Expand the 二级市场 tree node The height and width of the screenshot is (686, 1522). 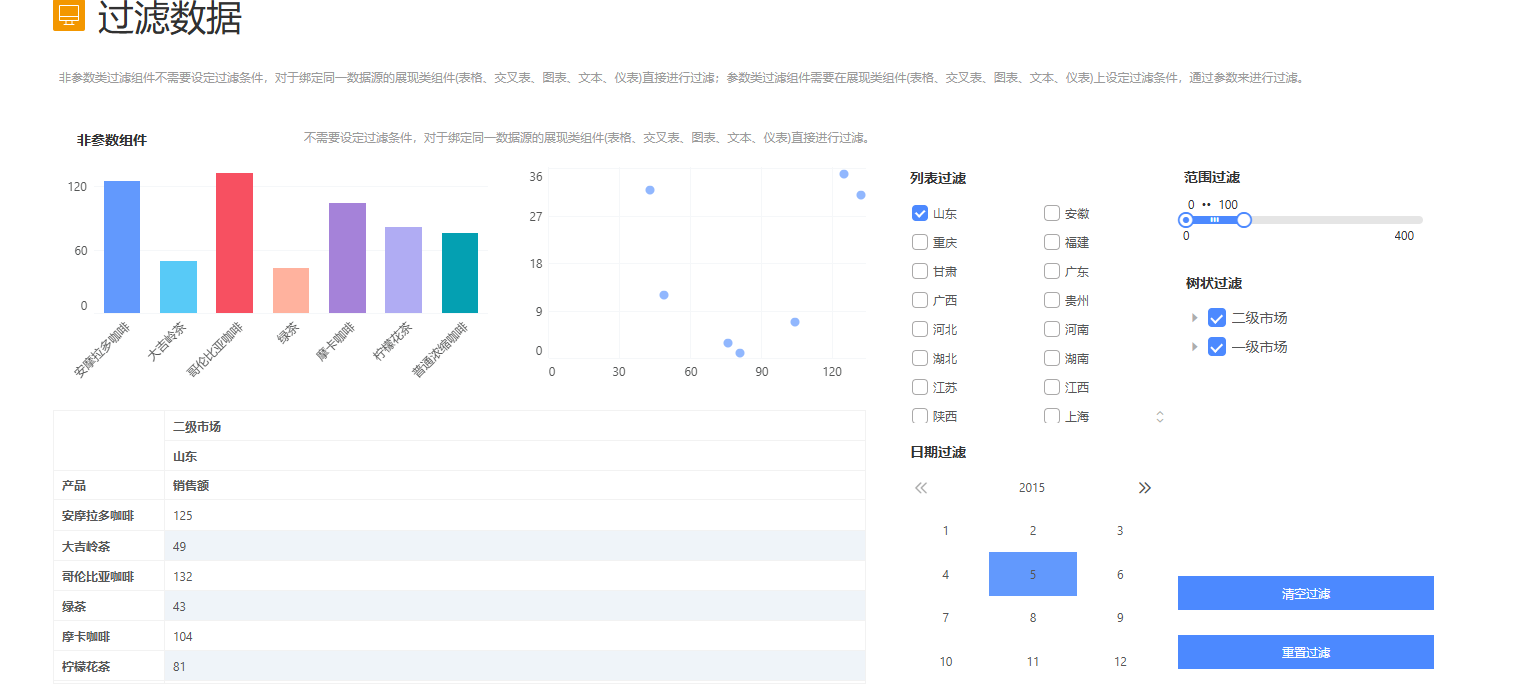1194,318
